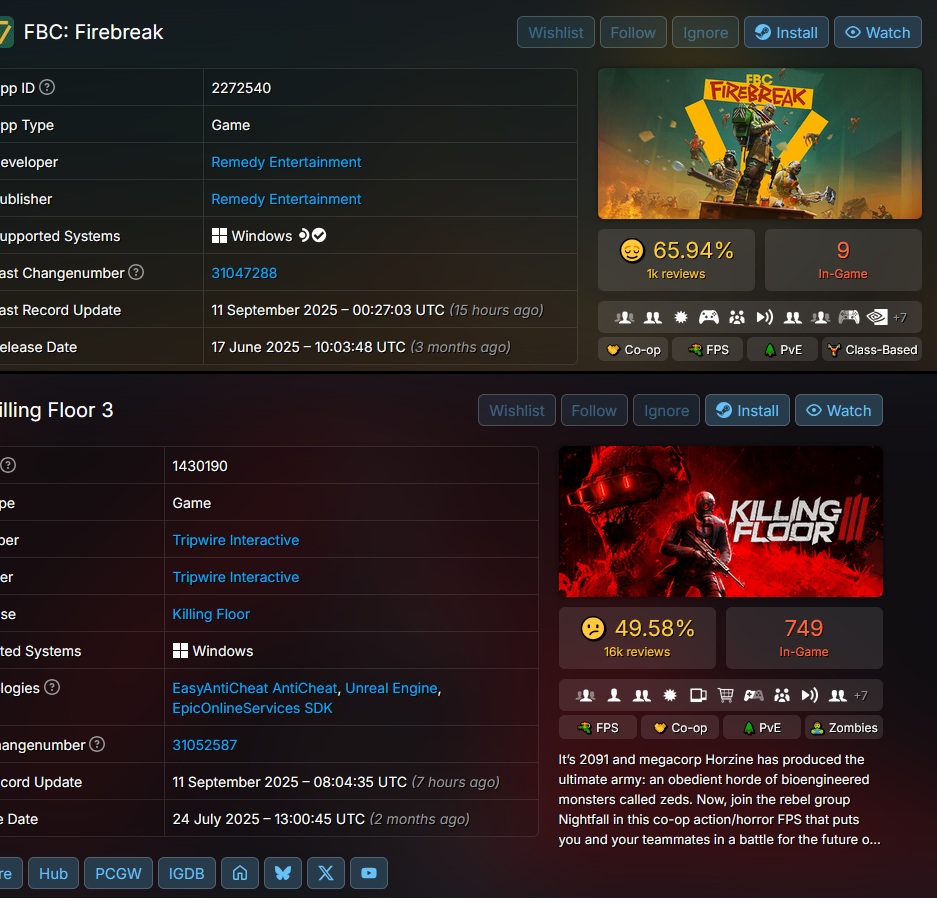Open changenumber 31047288 link
937x902 pixels.
(x=244, y=273)
